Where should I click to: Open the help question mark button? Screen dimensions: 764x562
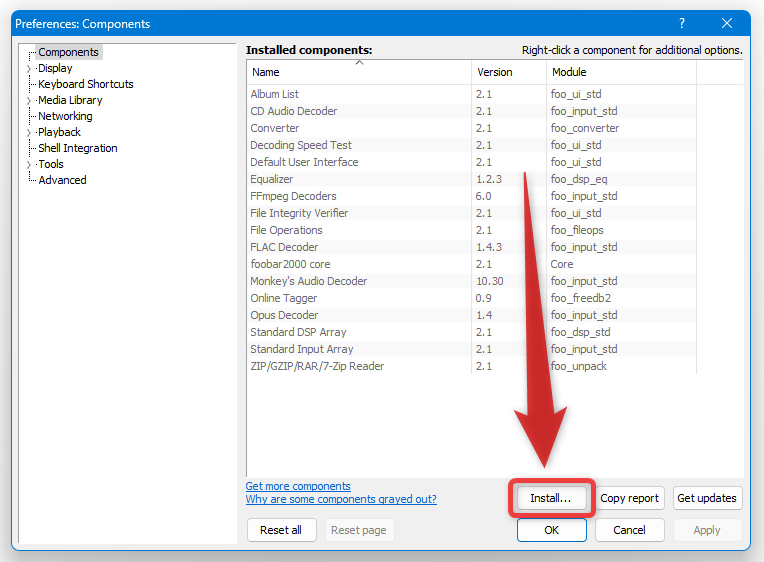tap(682, 23)
